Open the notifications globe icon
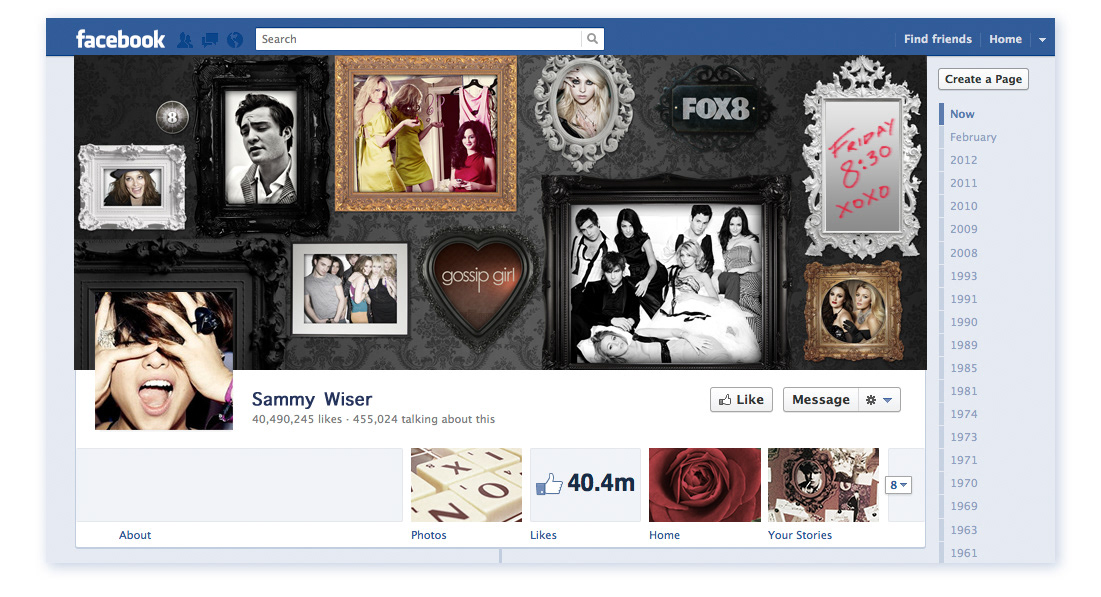Image resolution: width=1101 pixels, height=597 pixels. pyautogui.click(x=235, y=40)
